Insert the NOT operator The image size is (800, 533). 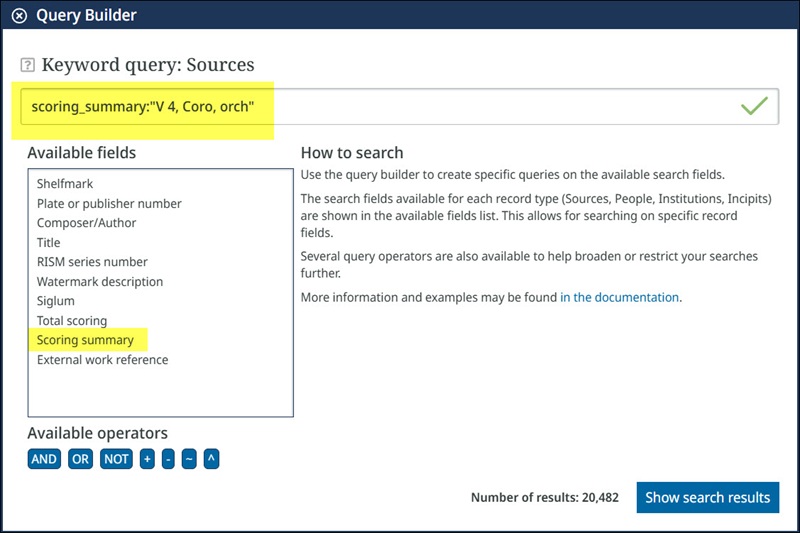[116, 459]
